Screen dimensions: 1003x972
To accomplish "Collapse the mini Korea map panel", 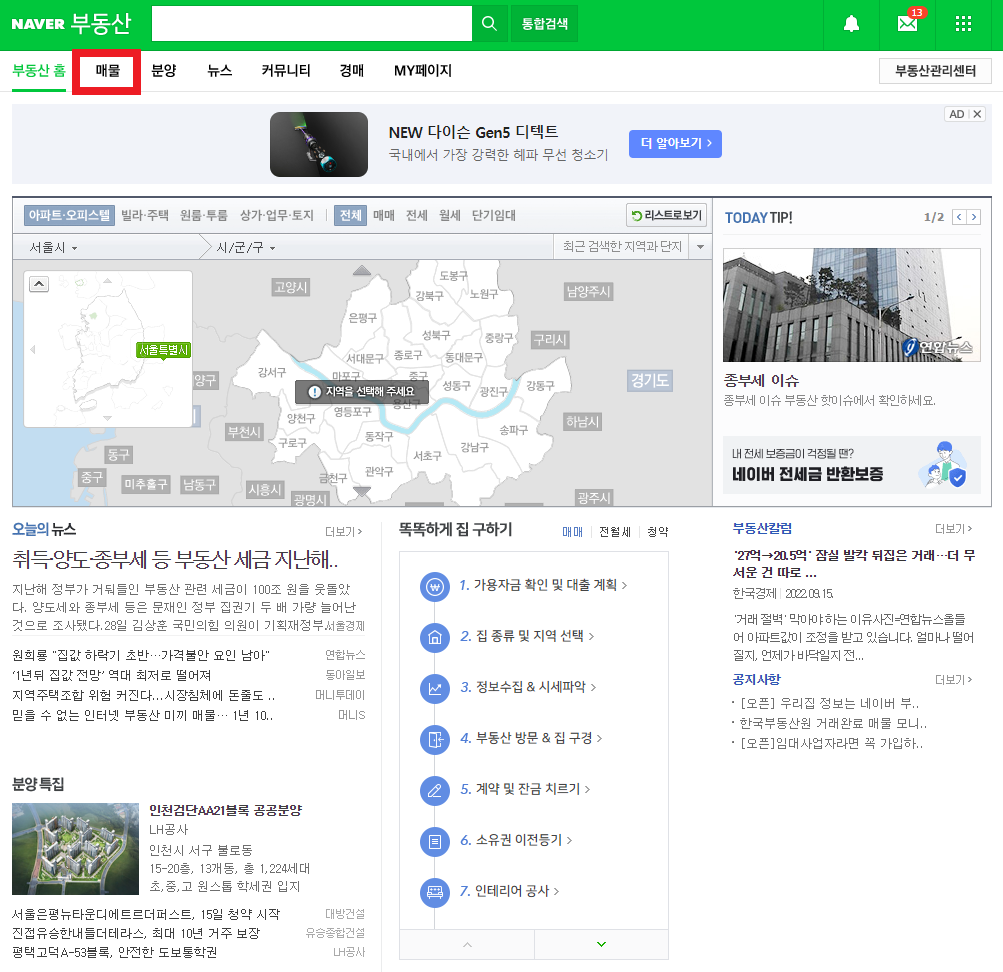I will pos(39,285).
